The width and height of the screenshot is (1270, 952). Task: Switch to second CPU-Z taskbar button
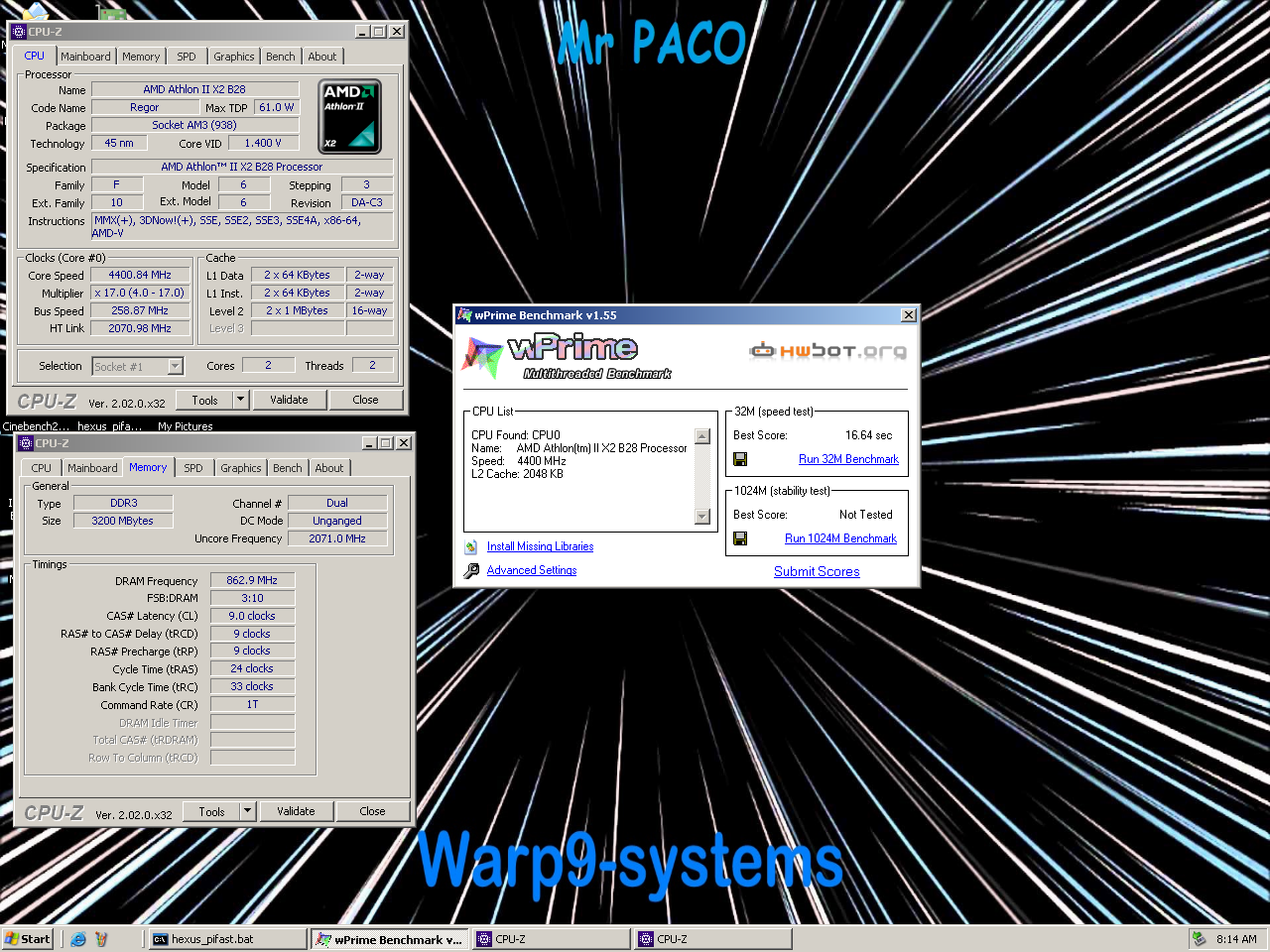(712, 939)
